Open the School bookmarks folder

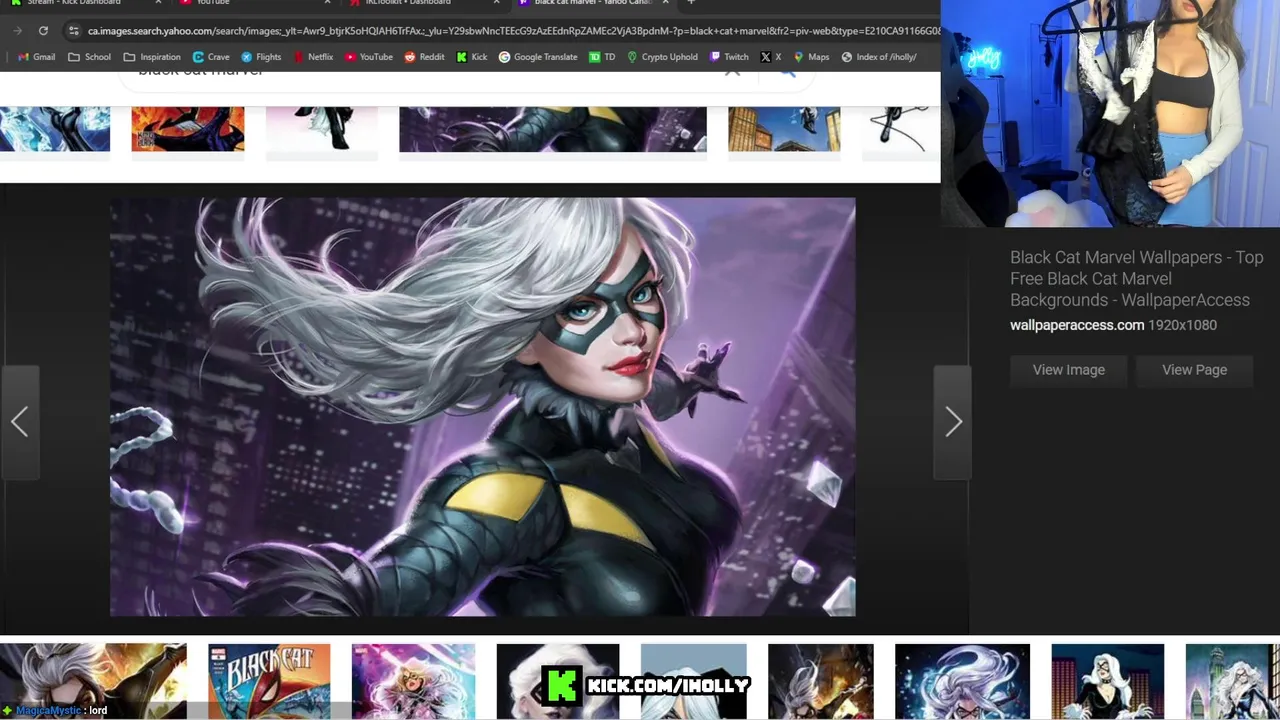click(x=89, y=57)
